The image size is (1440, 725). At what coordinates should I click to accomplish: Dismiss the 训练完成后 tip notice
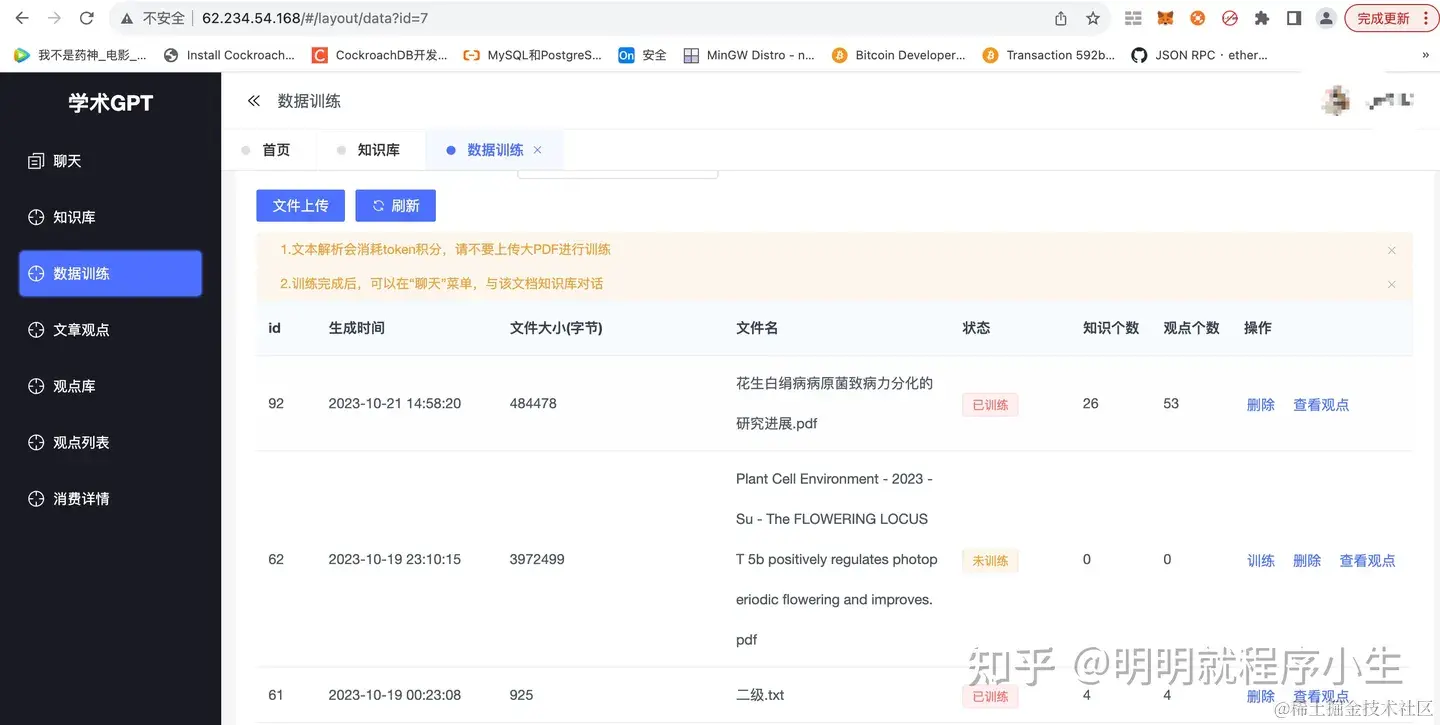pyautogui.click(x=1391, y=284)
